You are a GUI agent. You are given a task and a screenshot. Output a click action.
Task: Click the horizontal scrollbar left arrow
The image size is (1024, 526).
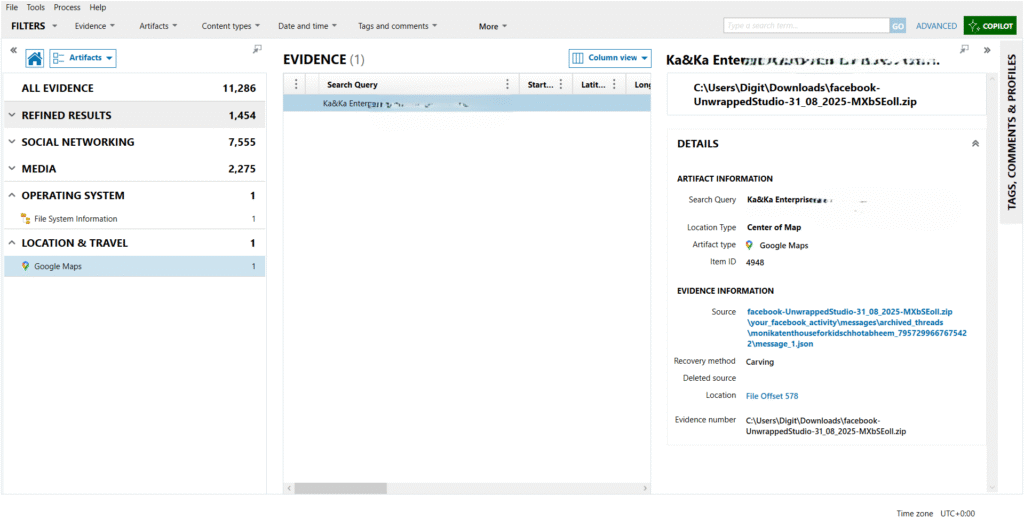tap(289, 488)
